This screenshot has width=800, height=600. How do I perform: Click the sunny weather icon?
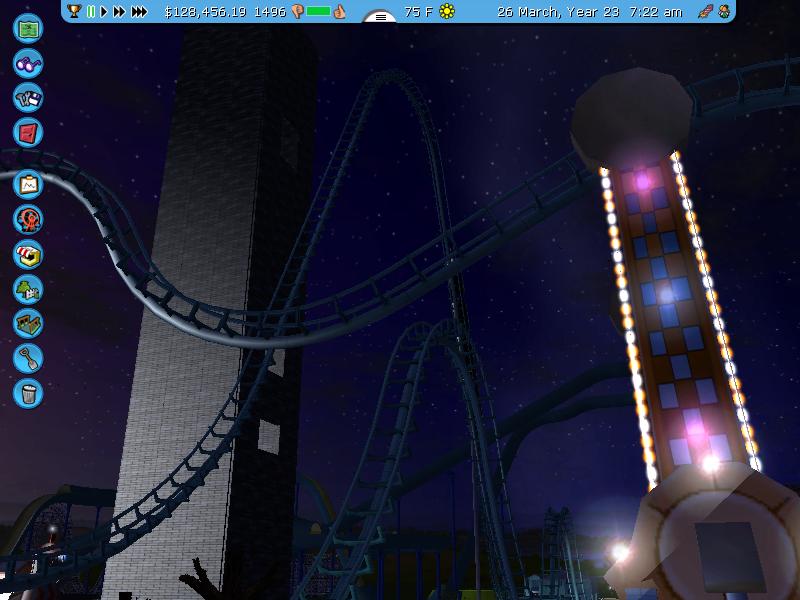[447, 11]
